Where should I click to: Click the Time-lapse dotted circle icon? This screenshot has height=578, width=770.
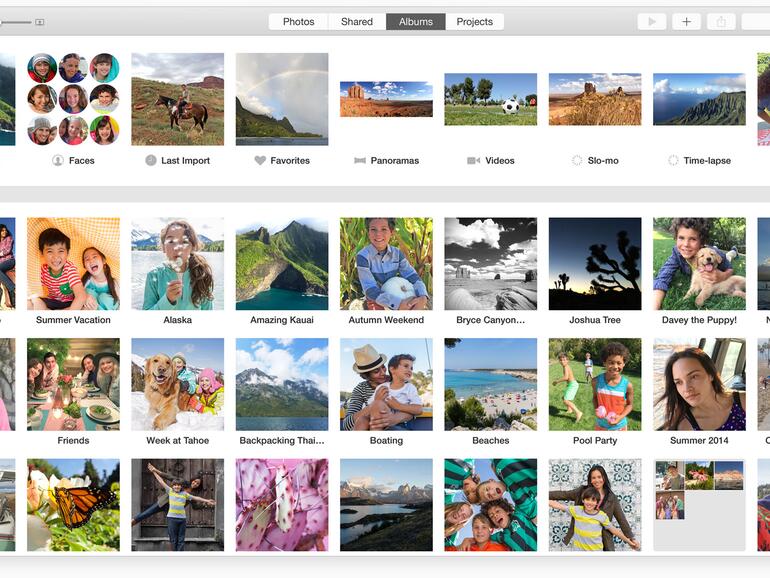point(673,161)
